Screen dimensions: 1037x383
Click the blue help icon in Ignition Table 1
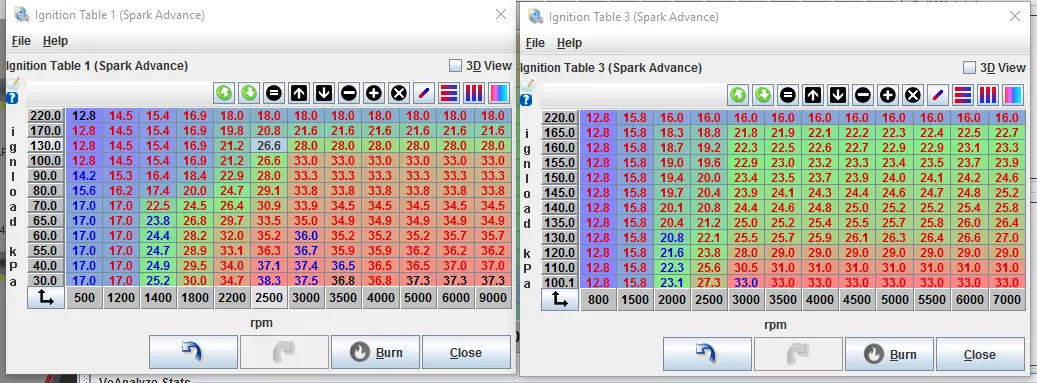[x=12, y=98]
